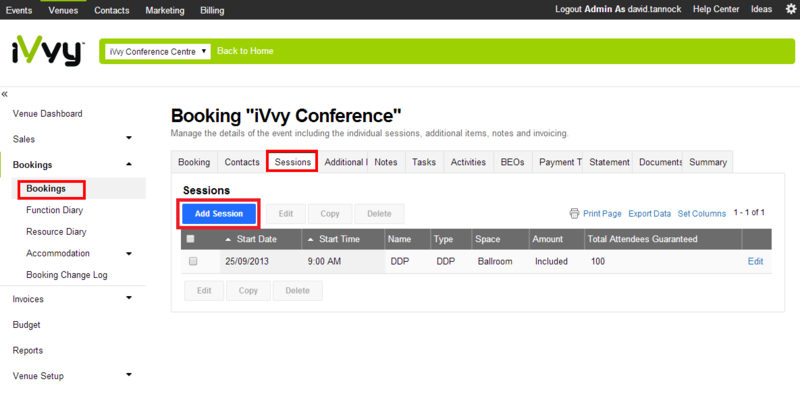Viewport: 800px width, 398px height.
Task: Open the Statement tab
Action: click(x=607, y=162)
